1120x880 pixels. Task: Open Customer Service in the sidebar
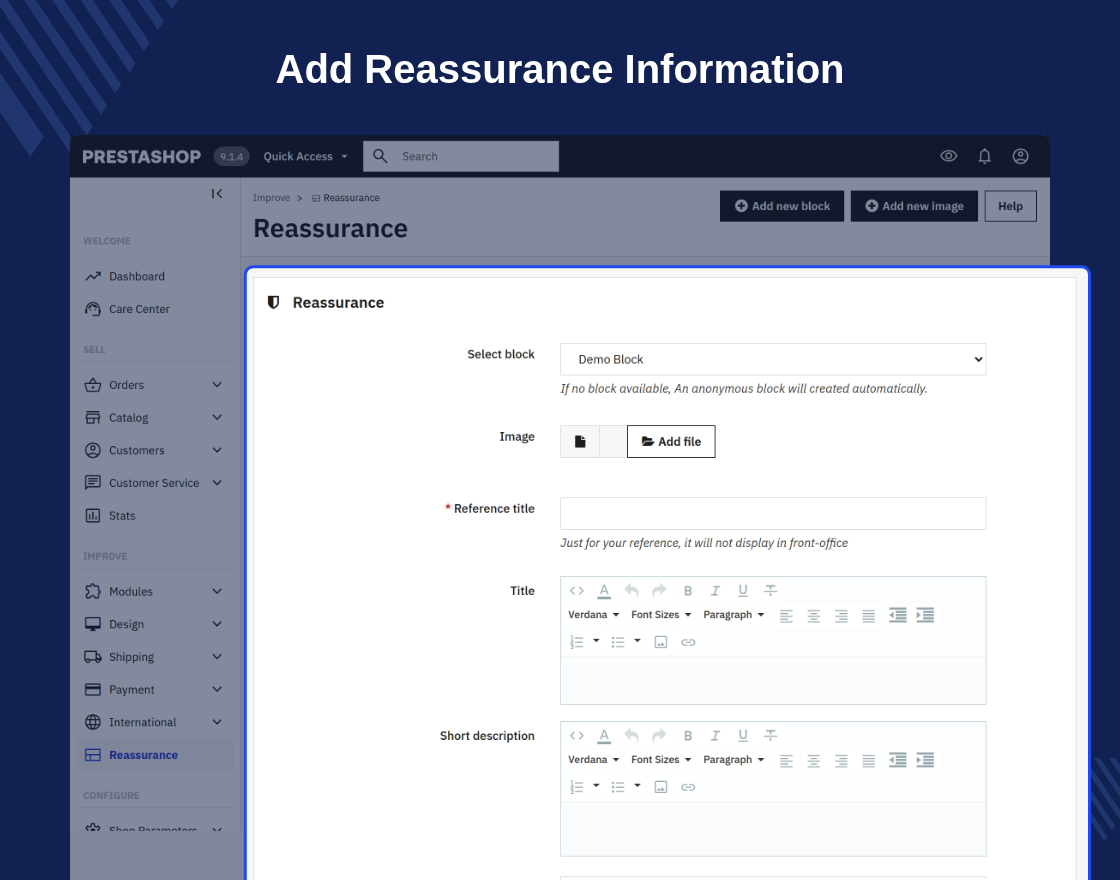point(154,483)
